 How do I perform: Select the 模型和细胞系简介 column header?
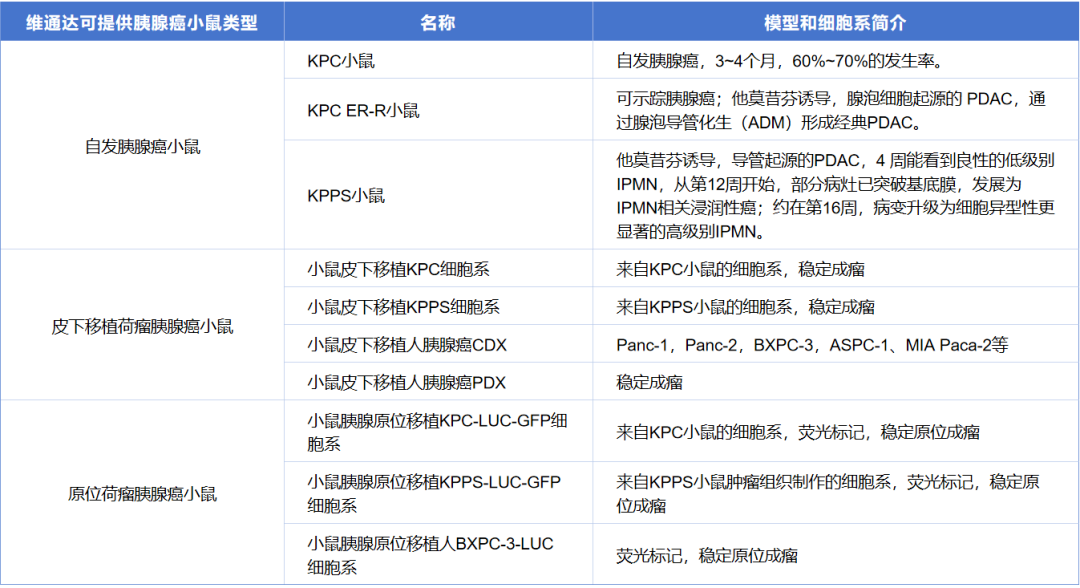tap(835, 22)
